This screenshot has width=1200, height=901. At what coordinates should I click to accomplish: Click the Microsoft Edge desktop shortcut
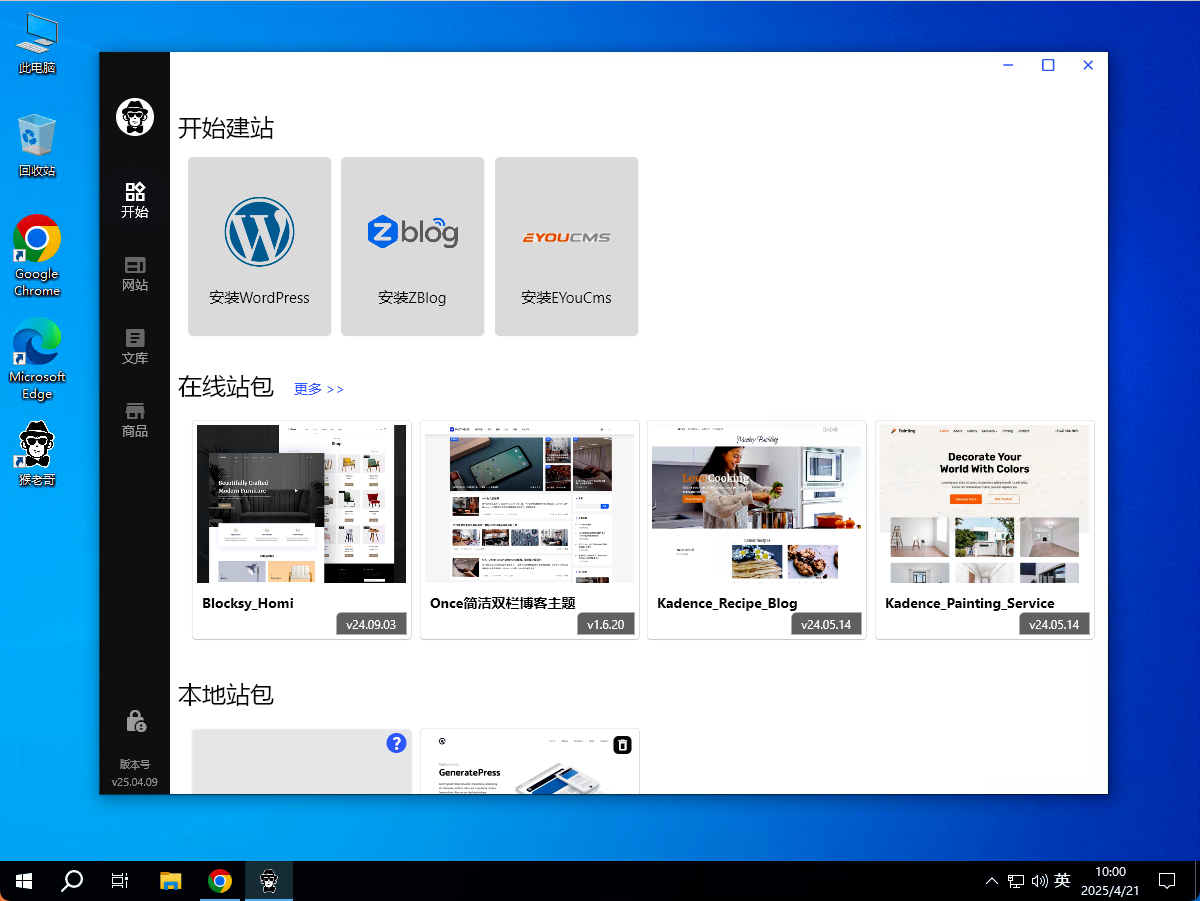37,359
